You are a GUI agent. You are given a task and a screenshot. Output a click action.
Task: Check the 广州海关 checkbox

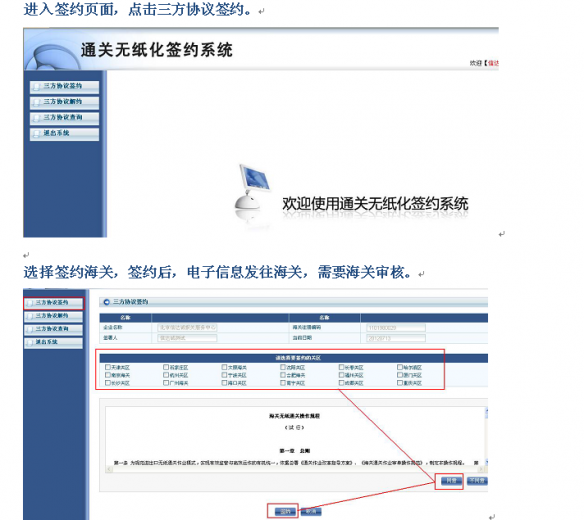coord(166,383)
